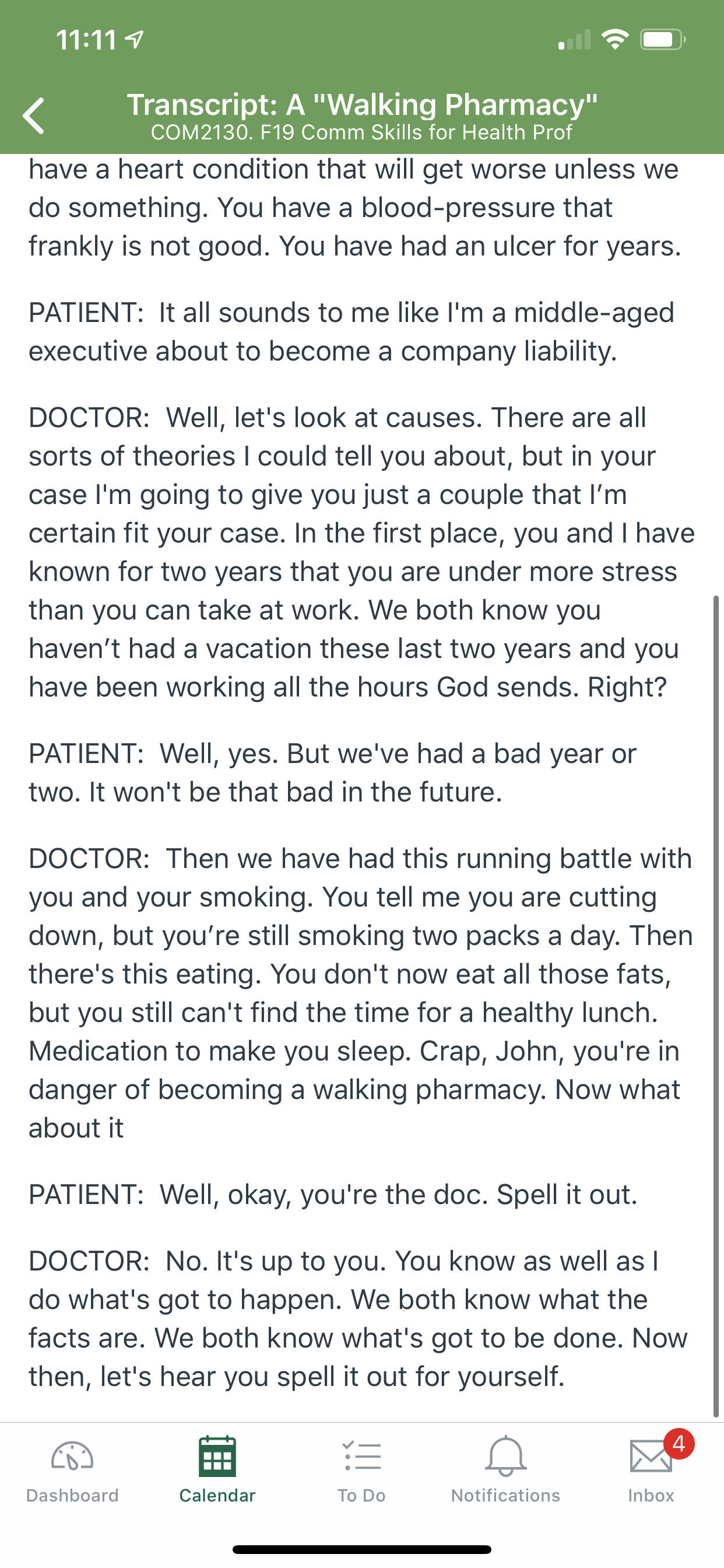Tap the To Do label
The height and width of the screenshot is (1568, 724).
tap(362, 1496)
